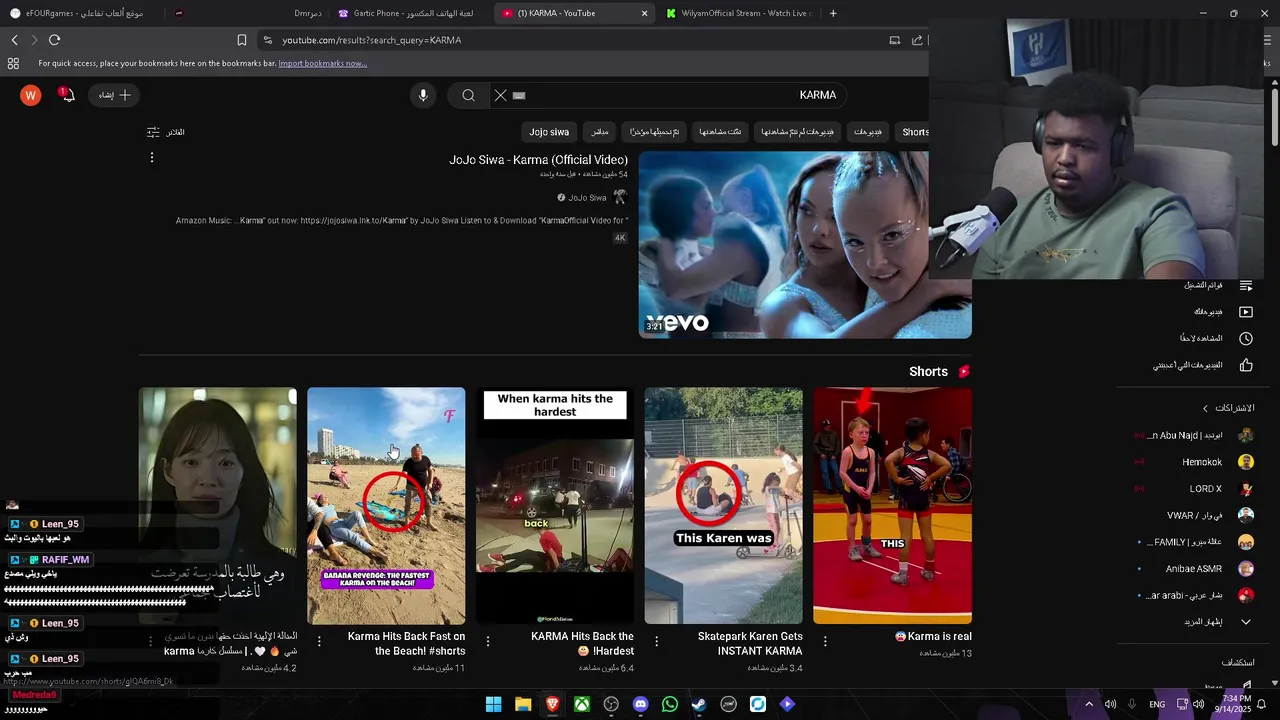This screenshot has height=720, width=1280.
Task: Go back using the browser back arrow
Action: [x=14, y=40]
